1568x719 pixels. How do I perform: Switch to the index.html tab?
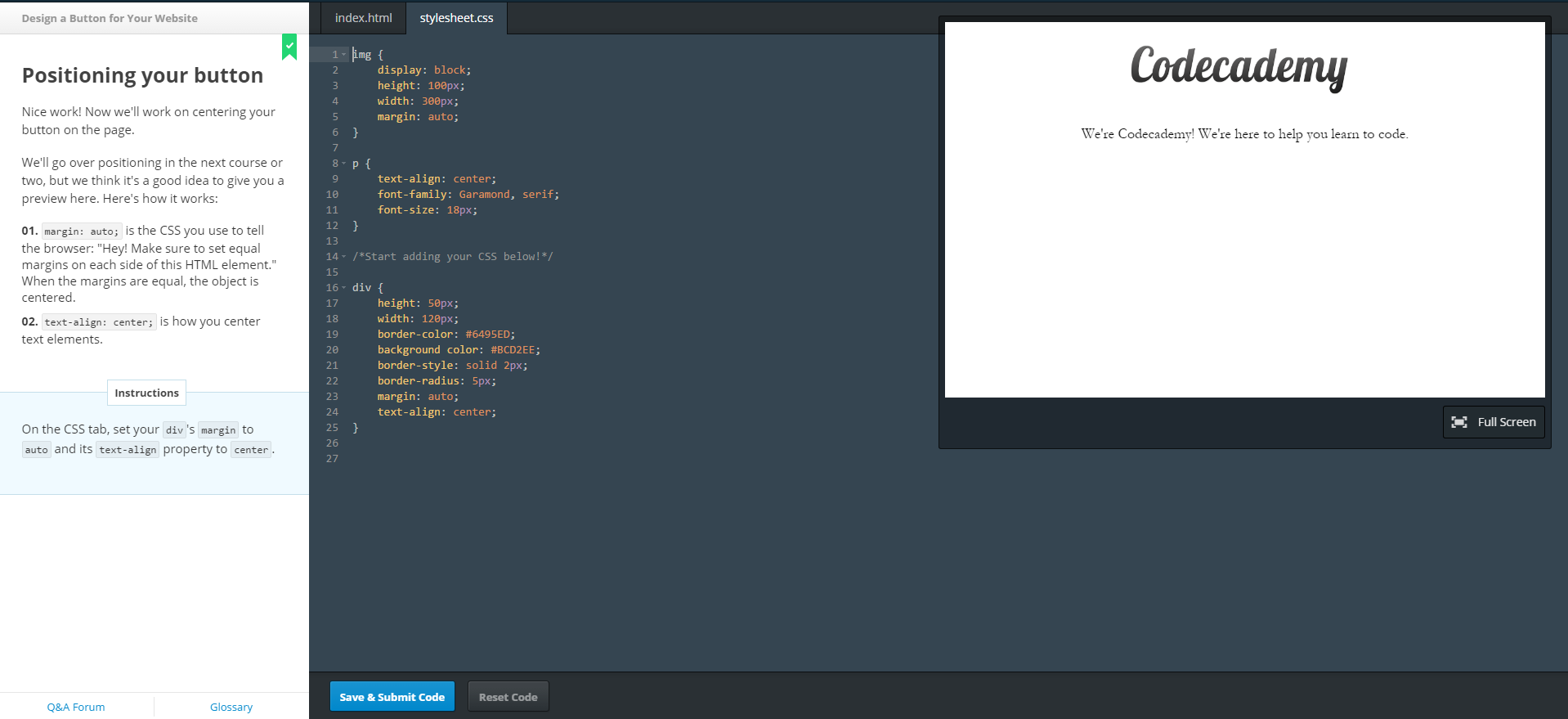pyautogui.click(x=363, y=18)
